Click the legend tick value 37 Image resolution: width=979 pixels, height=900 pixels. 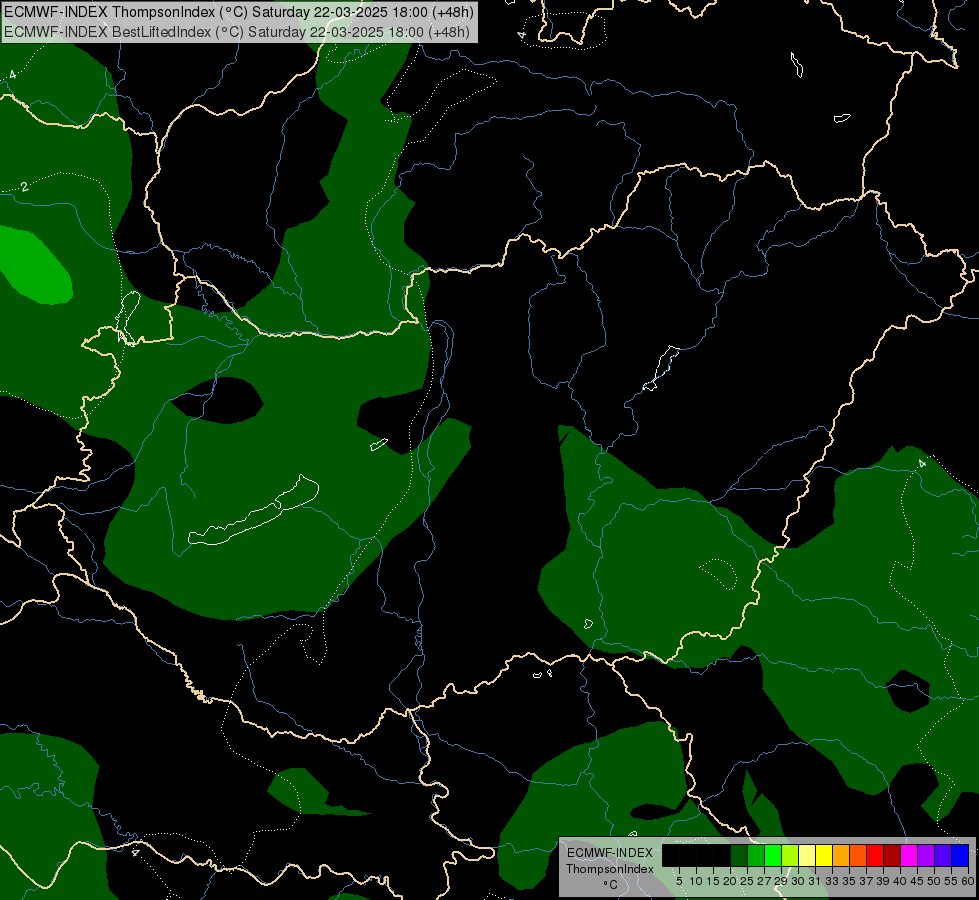pyautogui.click(x=866, y=881)
